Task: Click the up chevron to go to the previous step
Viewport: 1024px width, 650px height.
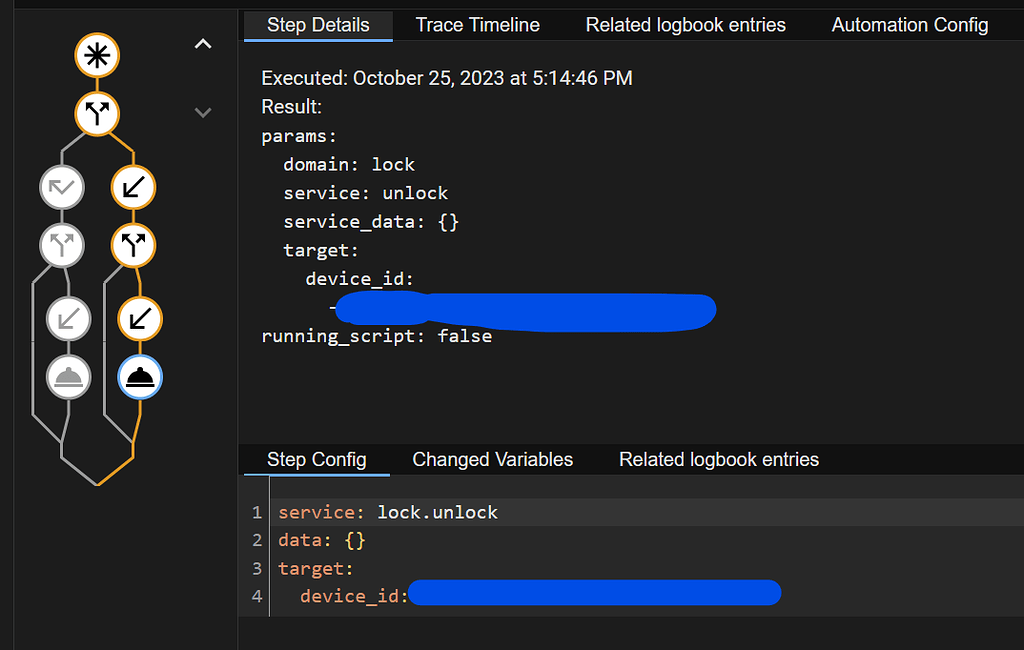Action: click(202, 44)
